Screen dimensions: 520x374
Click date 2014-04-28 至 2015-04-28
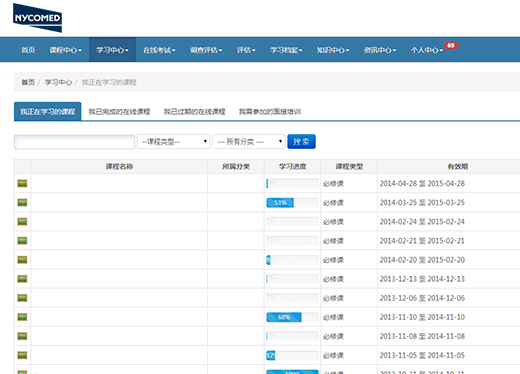(422, 183)
